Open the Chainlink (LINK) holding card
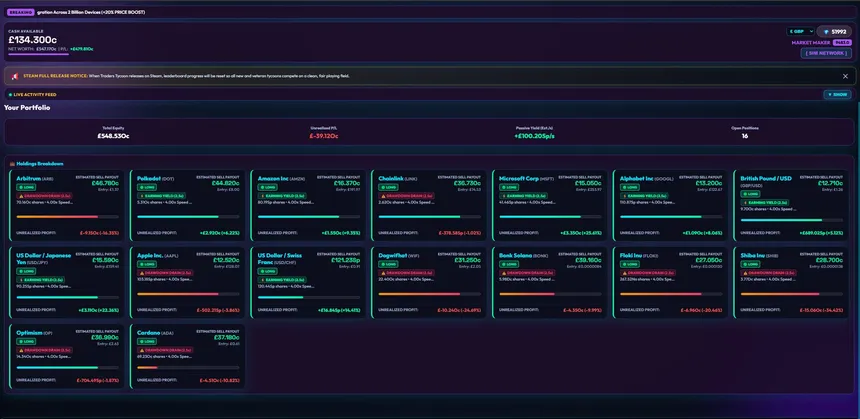The image size is (860, 419). (429, 206)
